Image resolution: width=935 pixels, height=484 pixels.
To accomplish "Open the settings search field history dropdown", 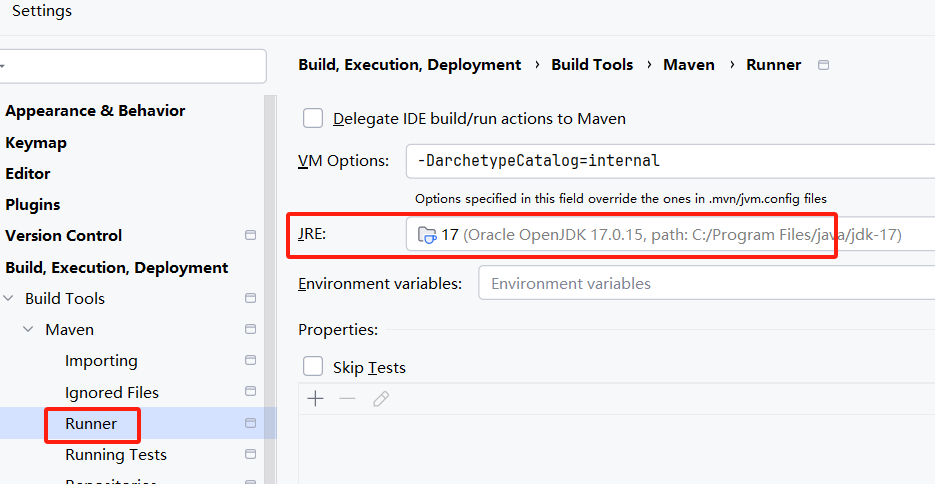I will pos(2,66).
